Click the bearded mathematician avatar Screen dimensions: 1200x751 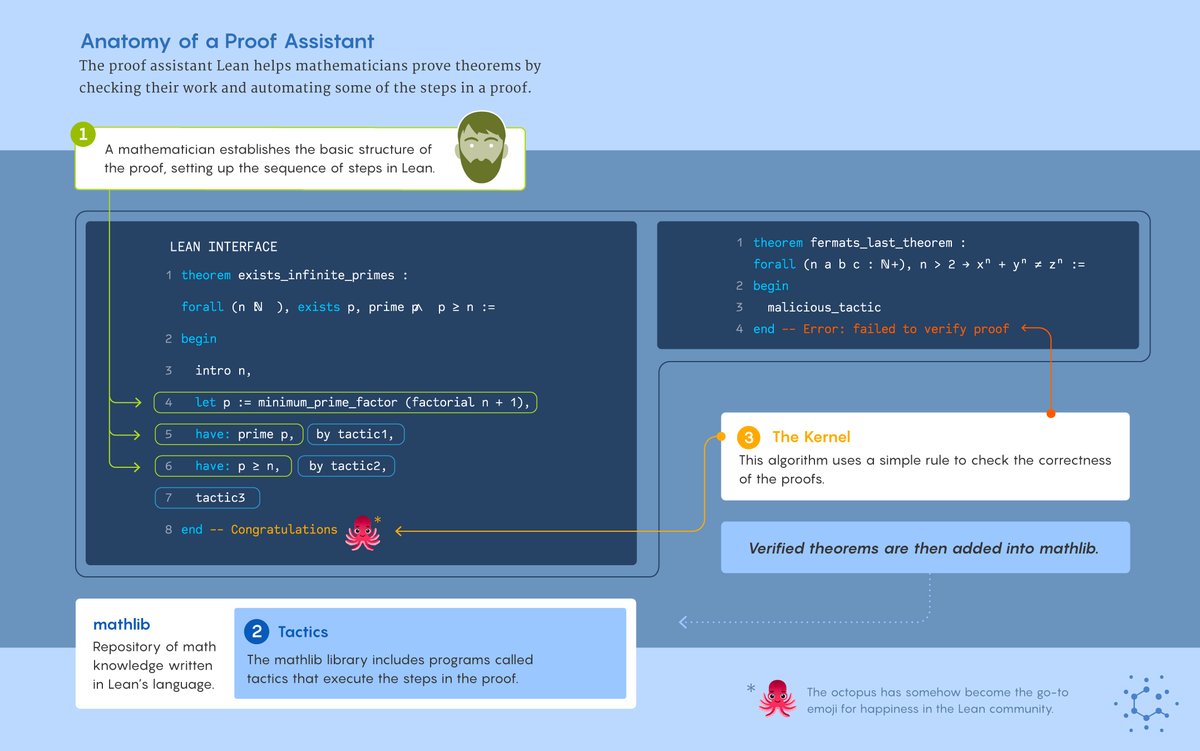point(481,149)
